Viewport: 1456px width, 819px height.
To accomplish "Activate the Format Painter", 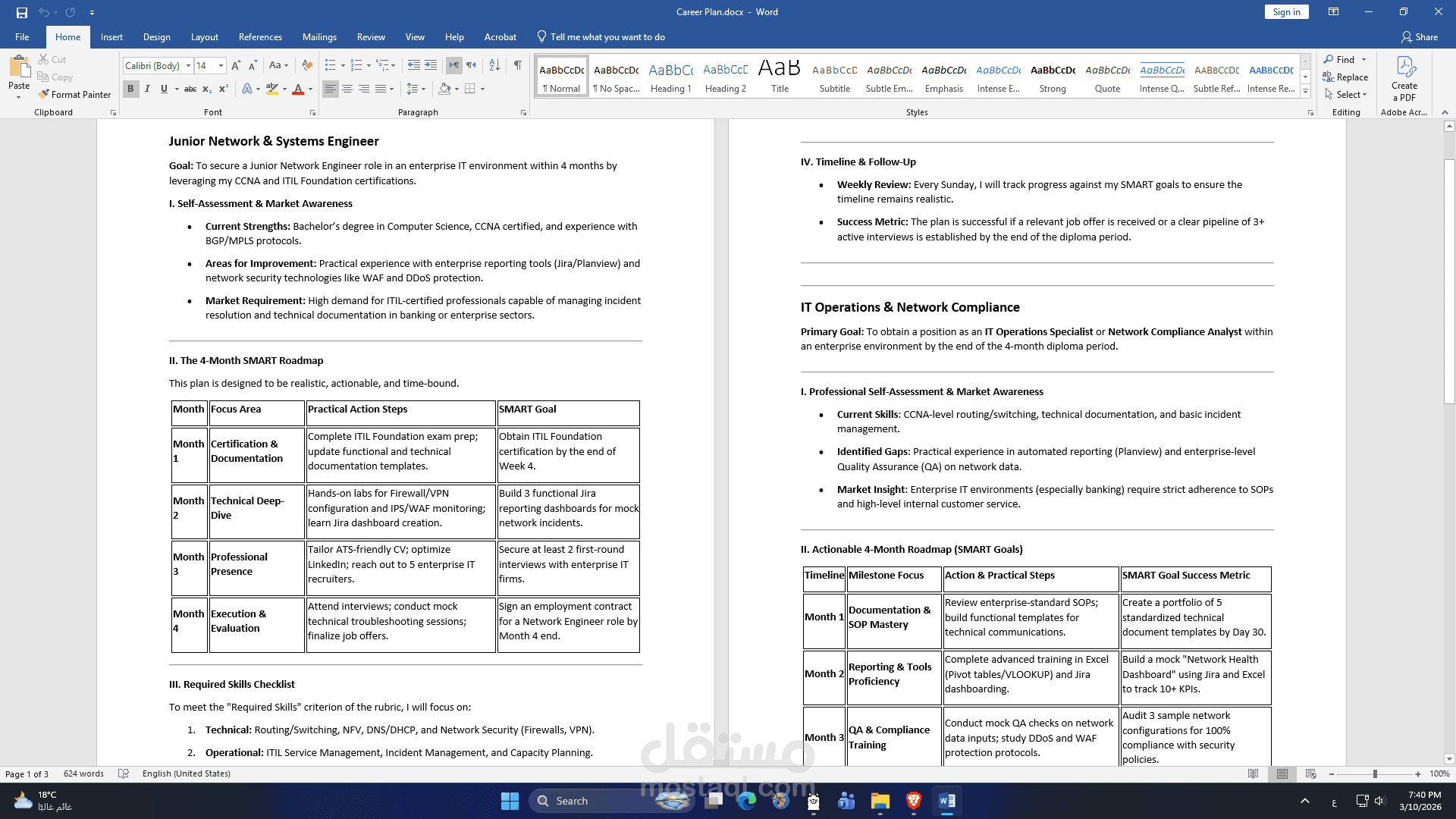I will (x=74, y=95).
